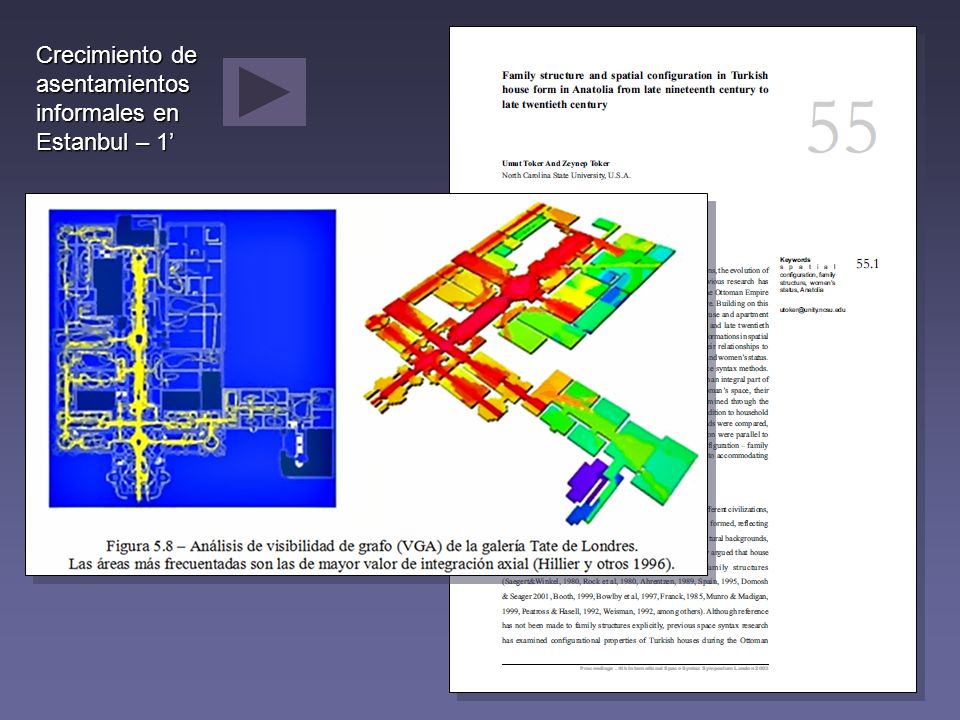960x720 pixels.
Task: Click the 'Keywords' heading in the paper
Action: (x=795, y=260)
